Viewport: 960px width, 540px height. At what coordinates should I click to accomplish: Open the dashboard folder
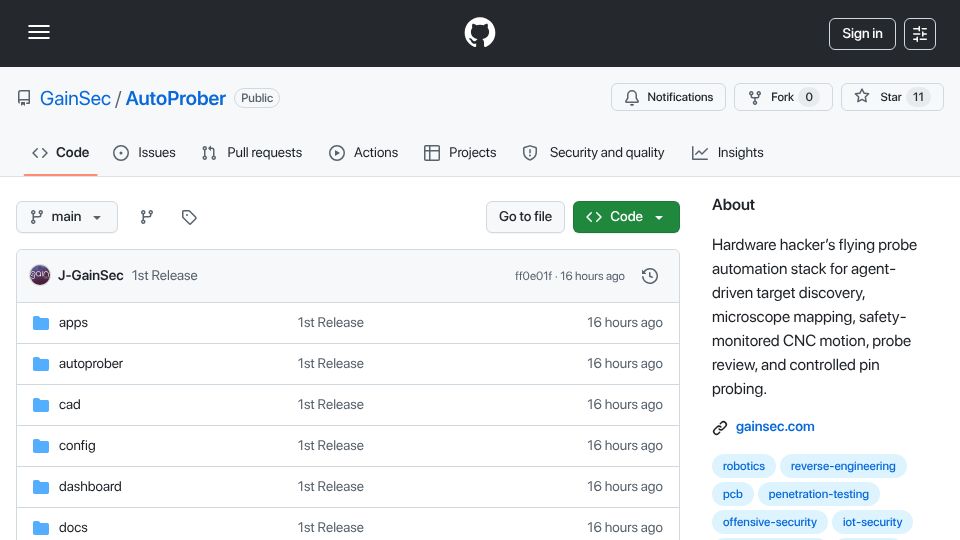coord(90,487)
